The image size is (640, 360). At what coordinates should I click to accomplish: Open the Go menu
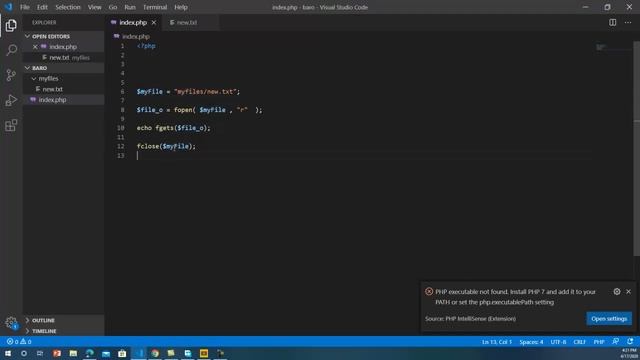(x=113, y=7)
